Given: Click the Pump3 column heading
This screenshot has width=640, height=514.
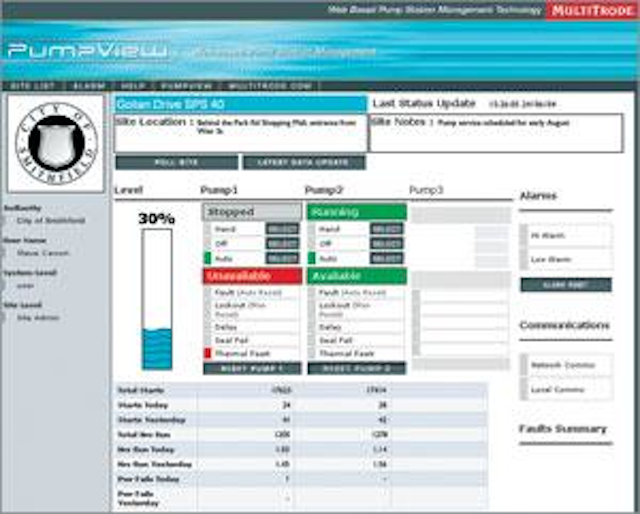Looking at the screenshot, I should pos(426,190).
